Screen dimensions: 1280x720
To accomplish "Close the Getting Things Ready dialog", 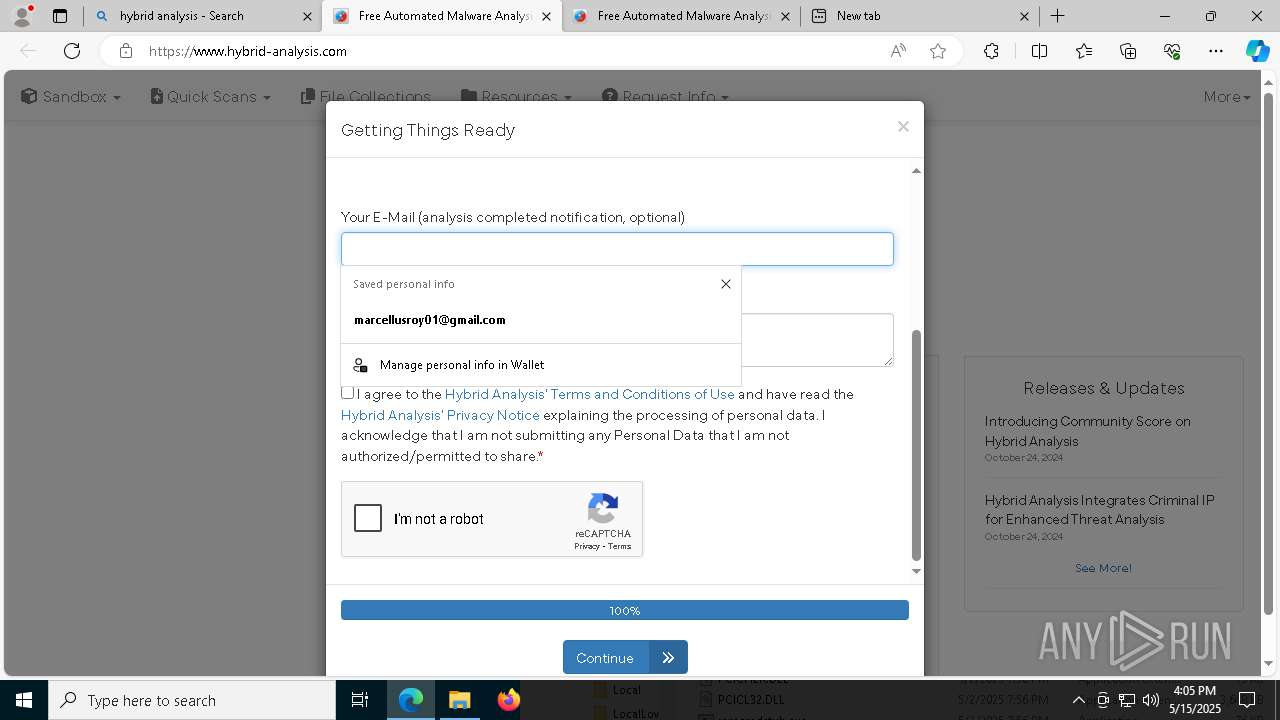I will (x=903, y=126).
